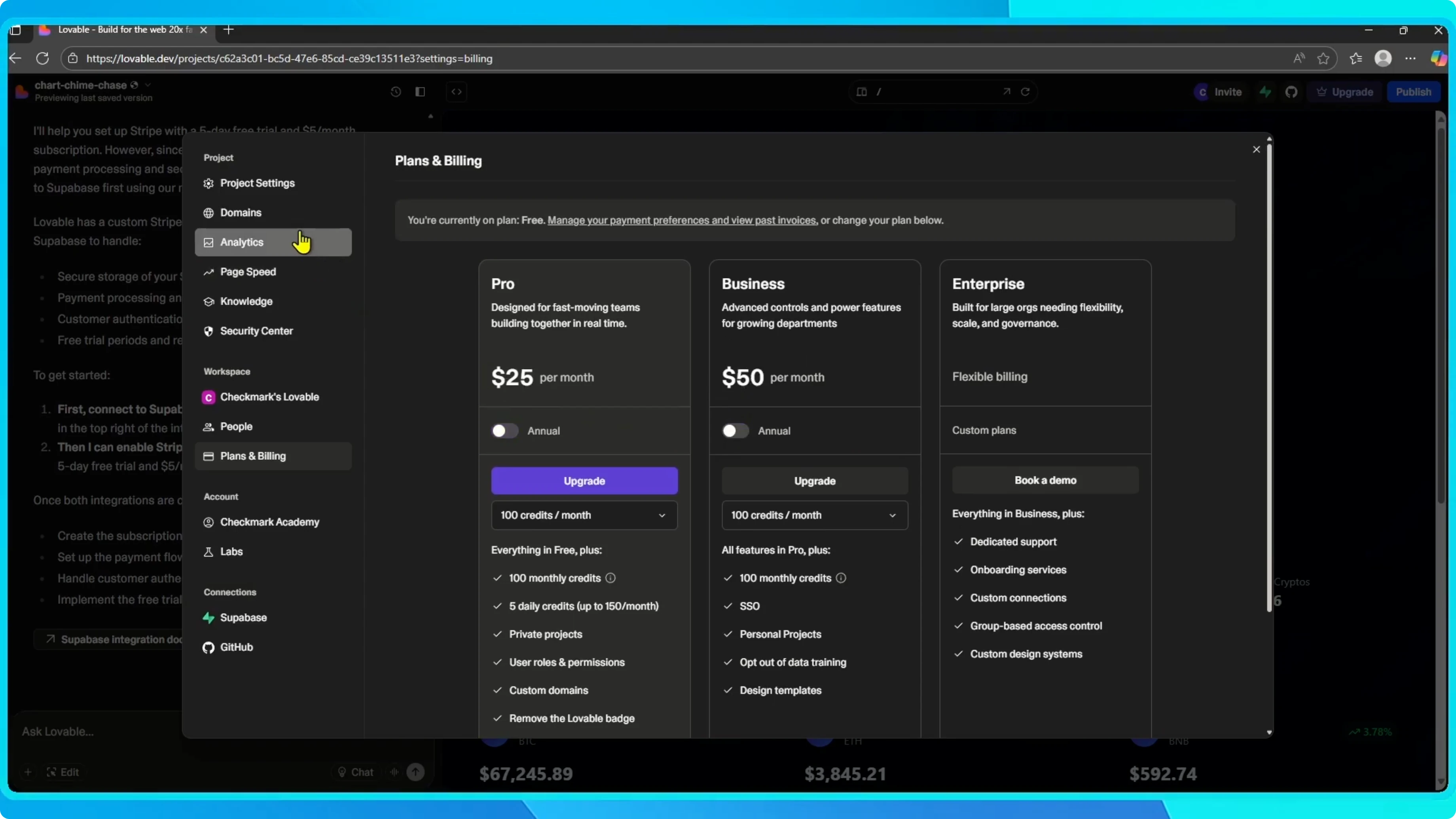Open the version history clock icon
Image resolution: width=1456 pixels, height=819 pixels.
396,91
